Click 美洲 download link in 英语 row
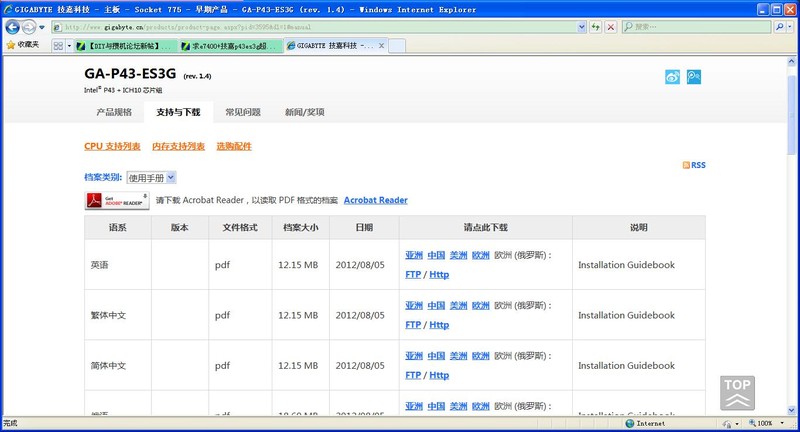The width and height of the screenshot is (800, 432). (458, 255)
